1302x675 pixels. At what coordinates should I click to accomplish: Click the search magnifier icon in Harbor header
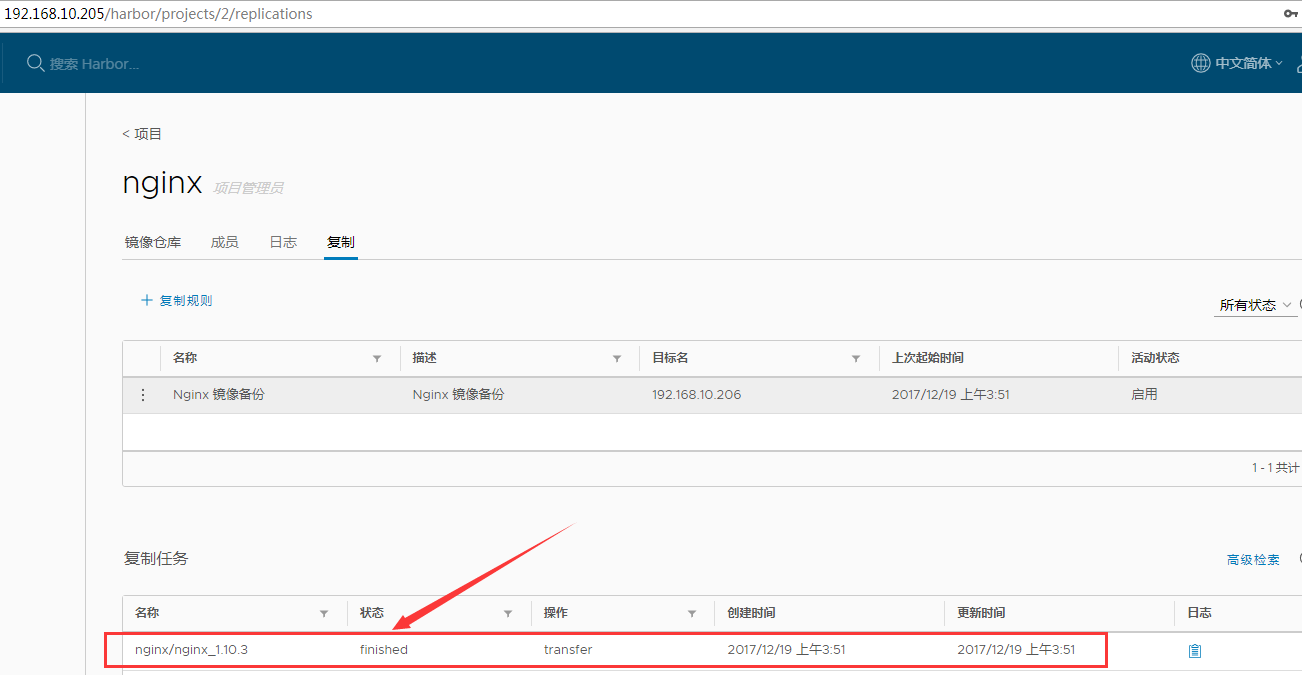tap(35, 63)
